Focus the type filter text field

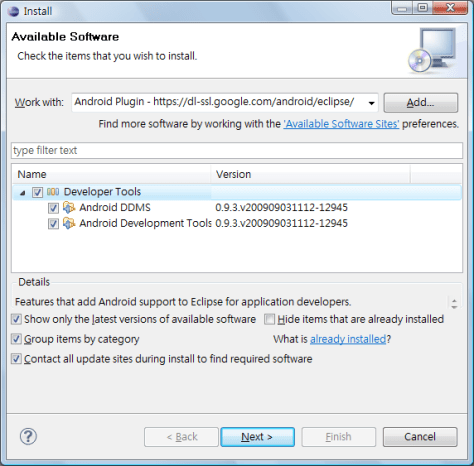pos(237,150)
